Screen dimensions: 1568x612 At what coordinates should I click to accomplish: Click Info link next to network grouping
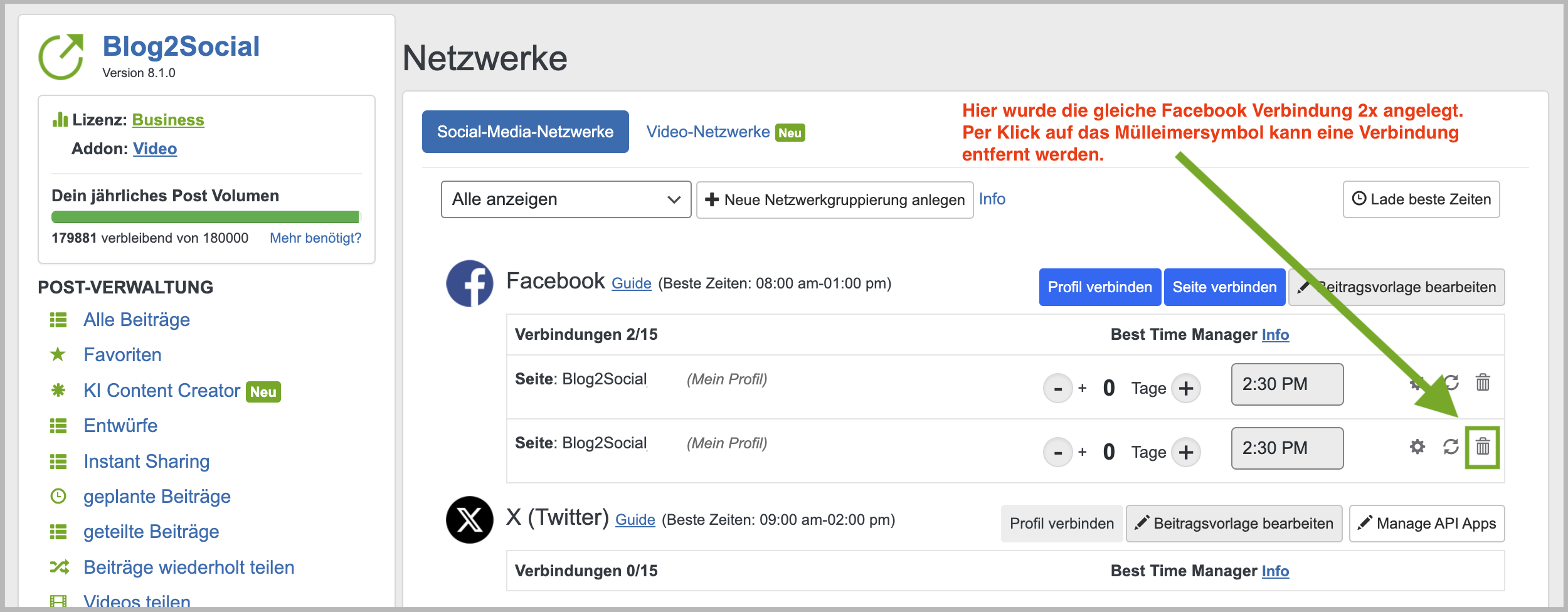point(992,199)
